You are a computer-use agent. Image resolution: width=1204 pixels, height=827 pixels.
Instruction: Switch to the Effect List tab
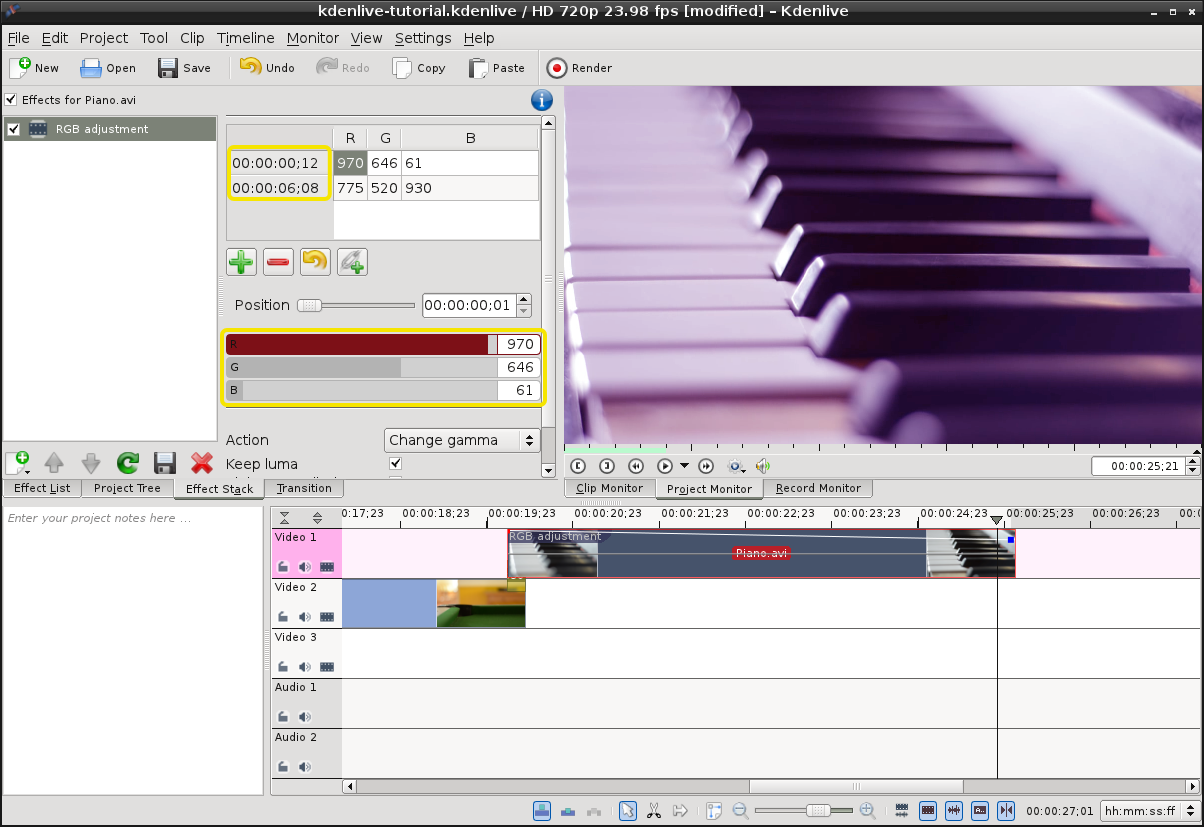pyautogui.click(x=42, y=488)
